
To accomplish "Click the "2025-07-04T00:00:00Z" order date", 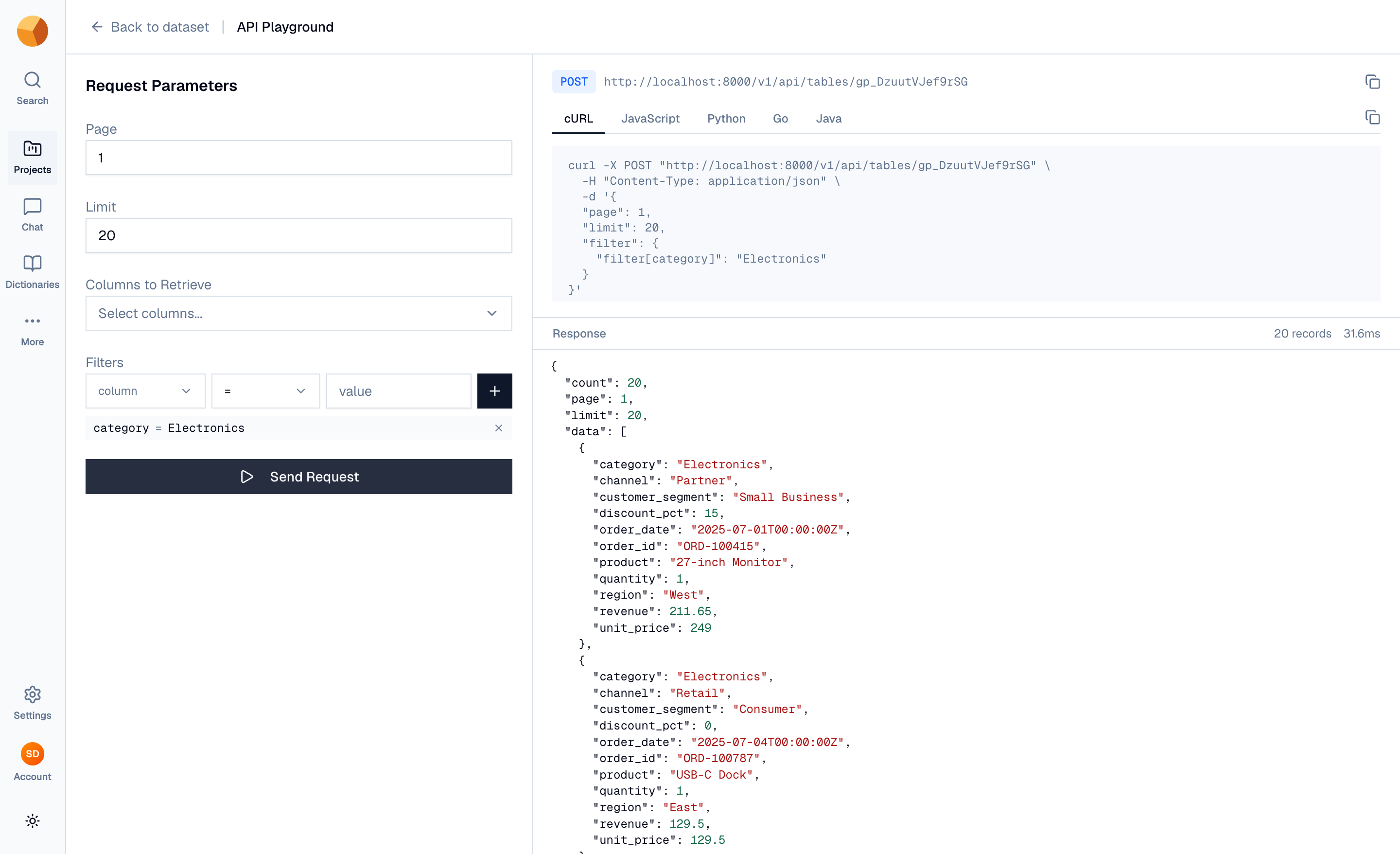I will click(x=768, y=743).
